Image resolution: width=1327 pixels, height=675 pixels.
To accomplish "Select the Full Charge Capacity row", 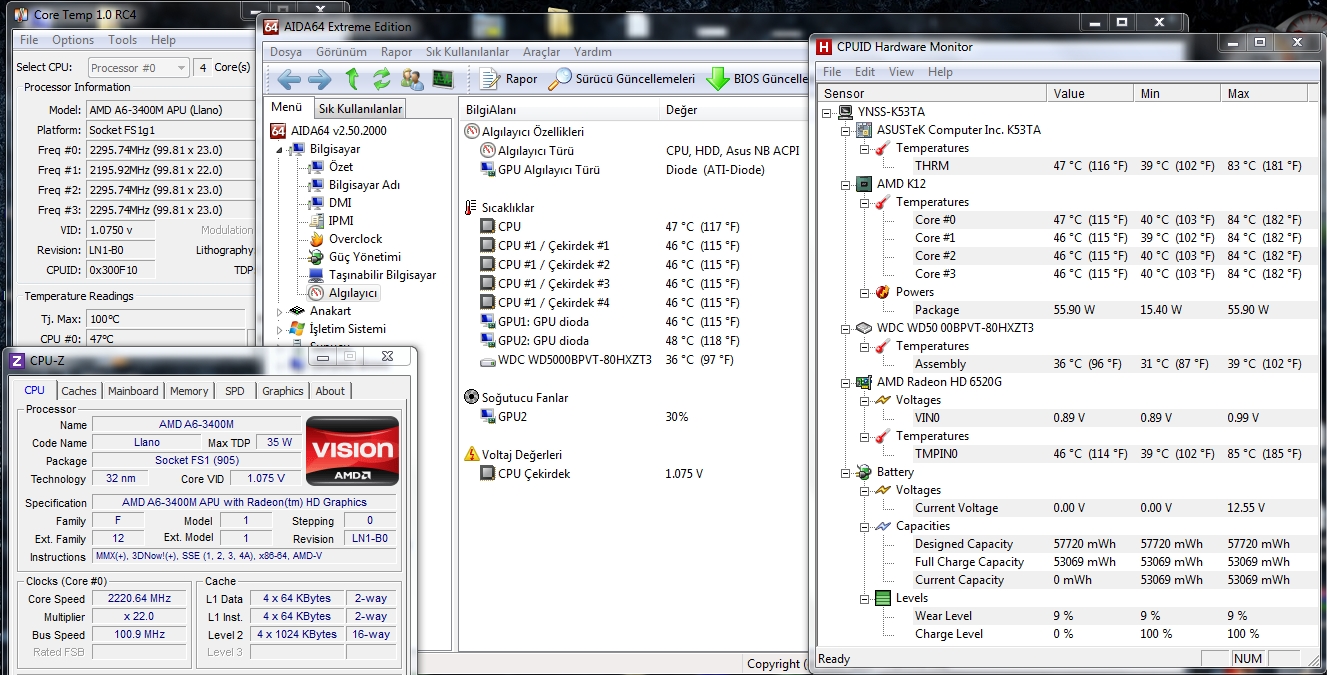I will tap(1066, 562).
